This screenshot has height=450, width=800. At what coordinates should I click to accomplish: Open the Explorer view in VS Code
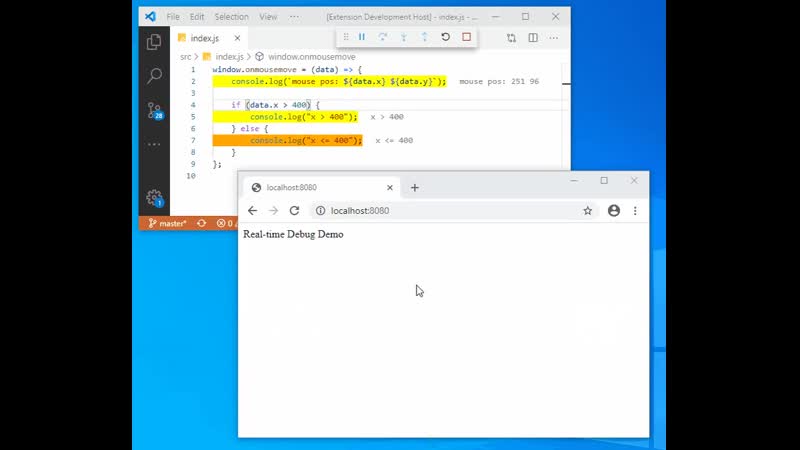click(x=154, y=42)
